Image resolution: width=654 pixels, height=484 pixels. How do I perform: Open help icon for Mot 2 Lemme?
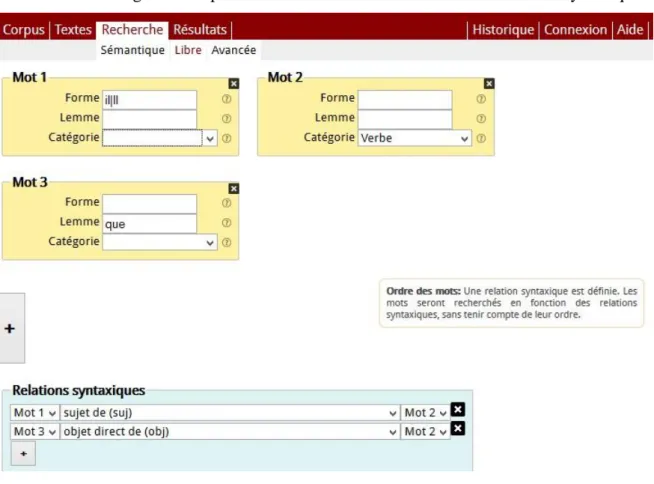[x=481, y=118]
